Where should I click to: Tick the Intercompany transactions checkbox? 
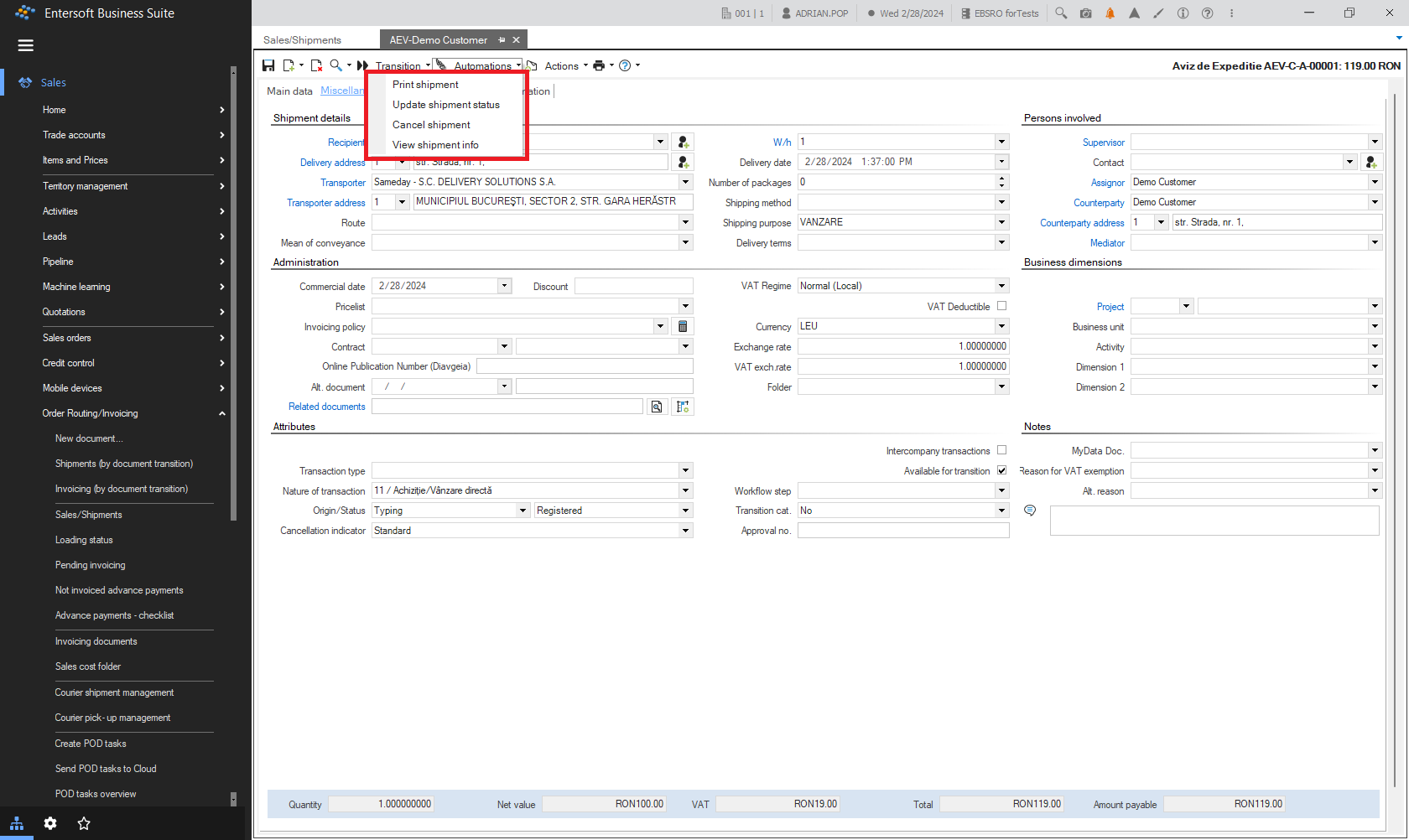coord(1001,450)
